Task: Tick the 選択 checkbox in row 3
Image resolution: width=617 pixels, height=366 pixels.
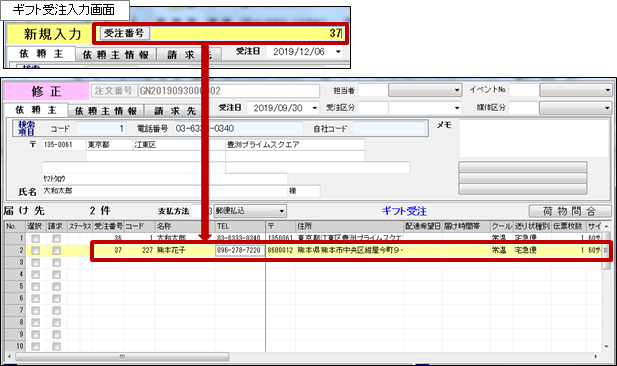Action: click(x=35, y=262)
